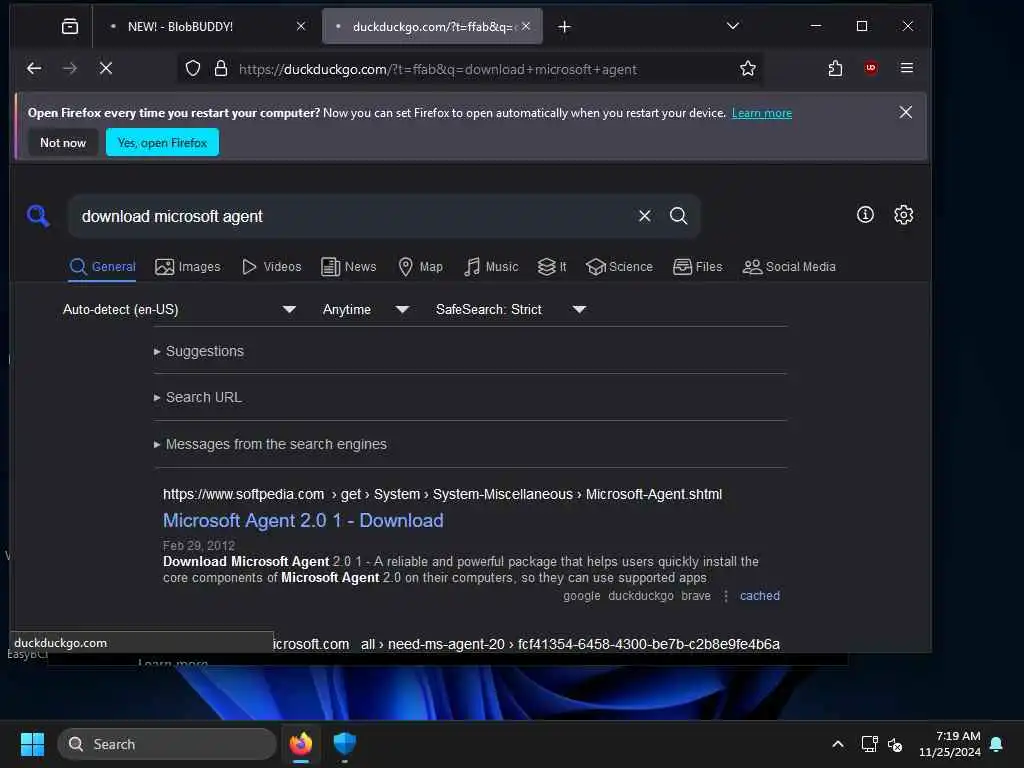
Task: Open Windows Security shield in taskbar
Action: point(344,744)
